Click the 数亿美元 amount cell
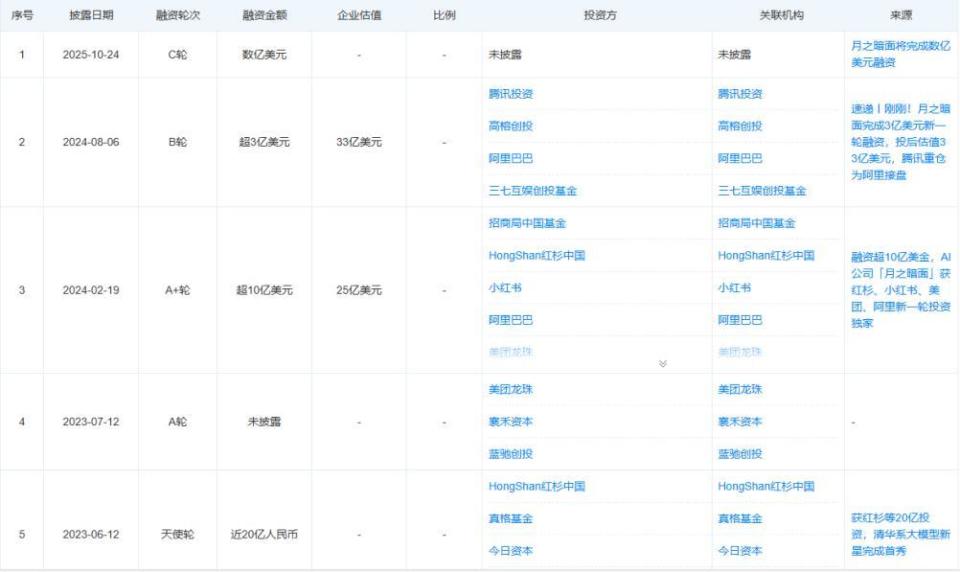Screen dimensions: 960x572 coord(264,55)
